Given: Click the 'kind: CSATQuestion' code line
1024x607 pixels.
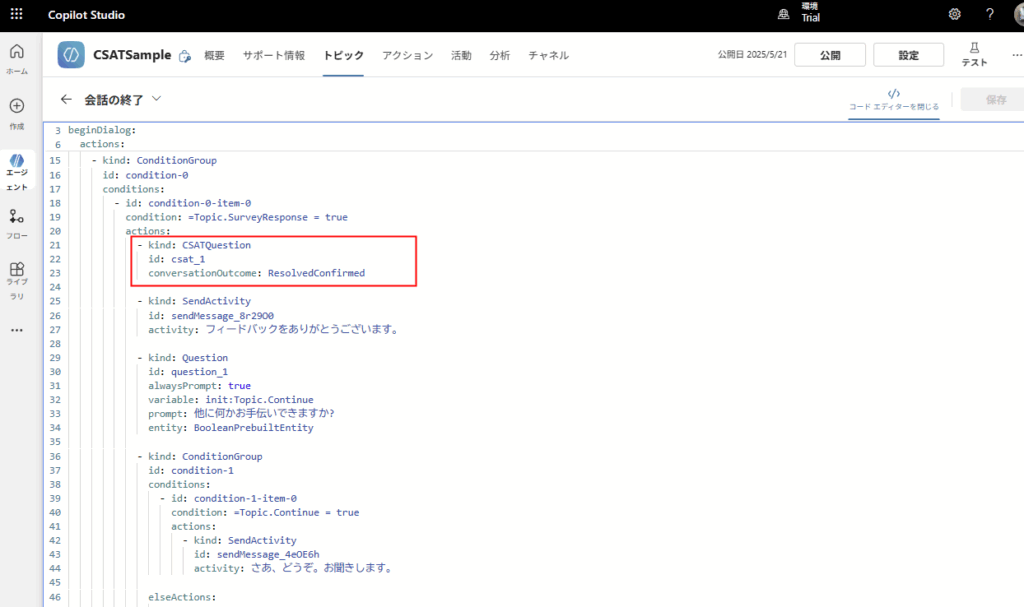Looking at the screenshot, I should point(199,245).
